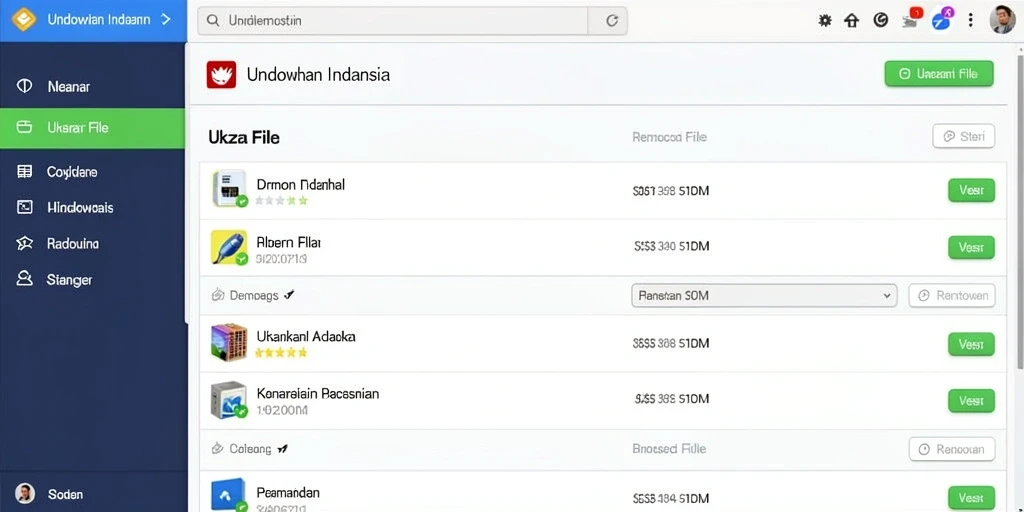Open Coyjdane in the sidebar

[x=92, y=172]
